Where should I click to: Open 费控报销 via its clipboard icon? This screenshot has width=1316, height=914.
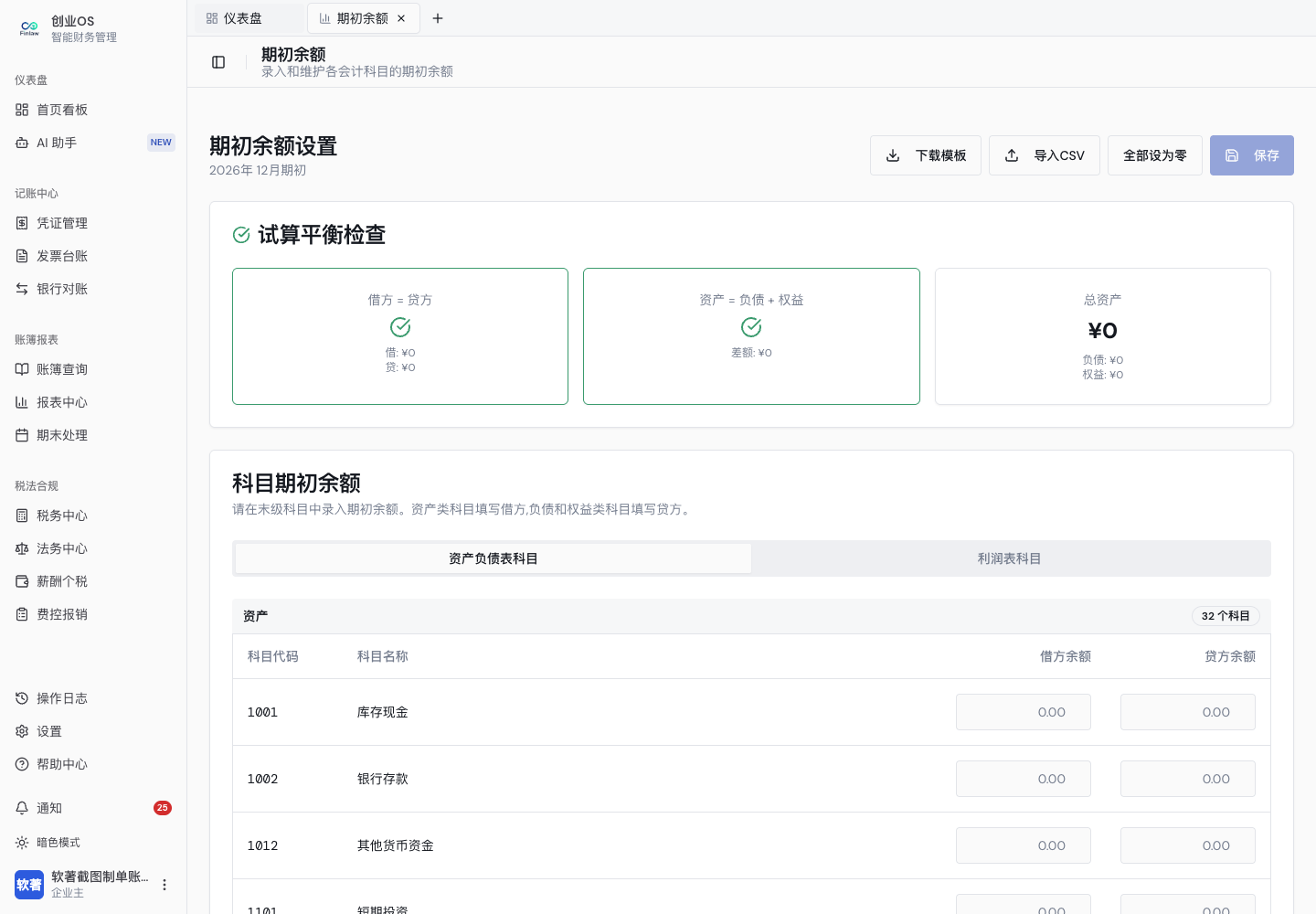[x=22, y=614]
